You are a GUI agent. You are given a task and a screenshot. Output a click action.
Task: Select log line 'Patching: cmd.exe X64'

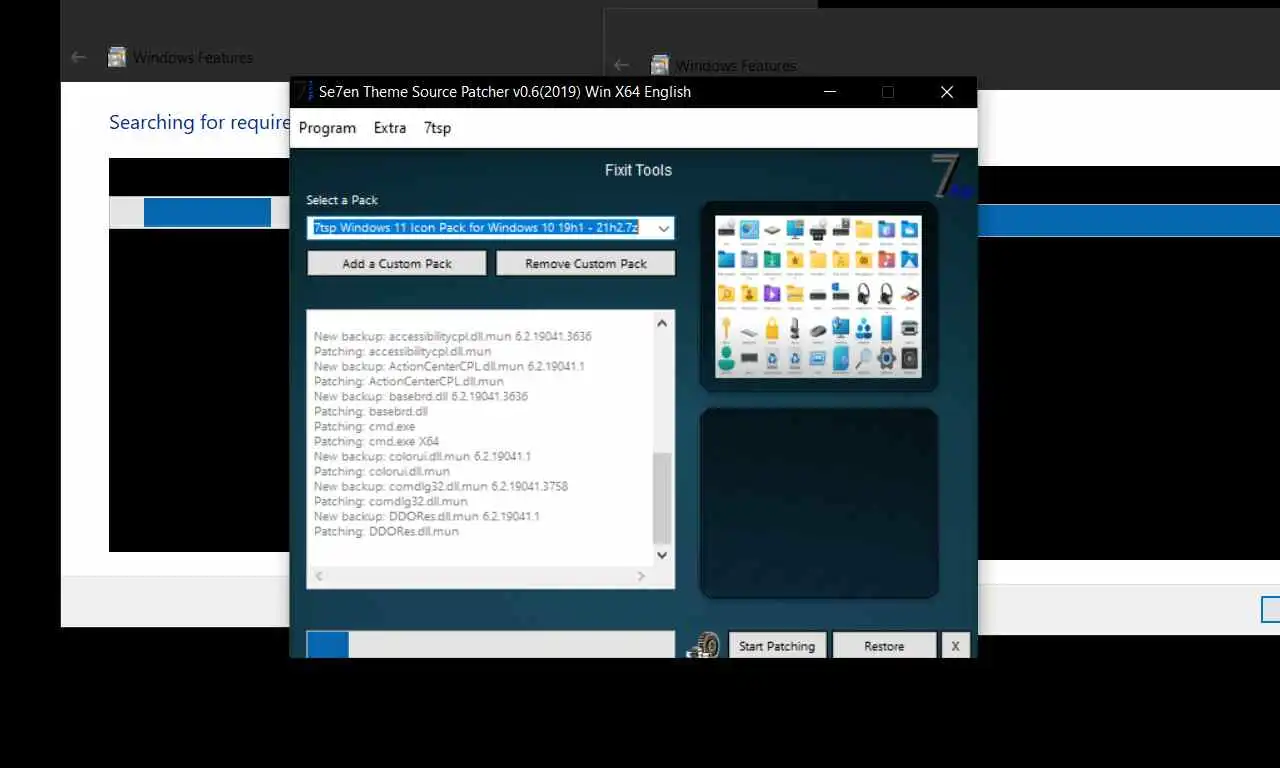click(376, 442)
